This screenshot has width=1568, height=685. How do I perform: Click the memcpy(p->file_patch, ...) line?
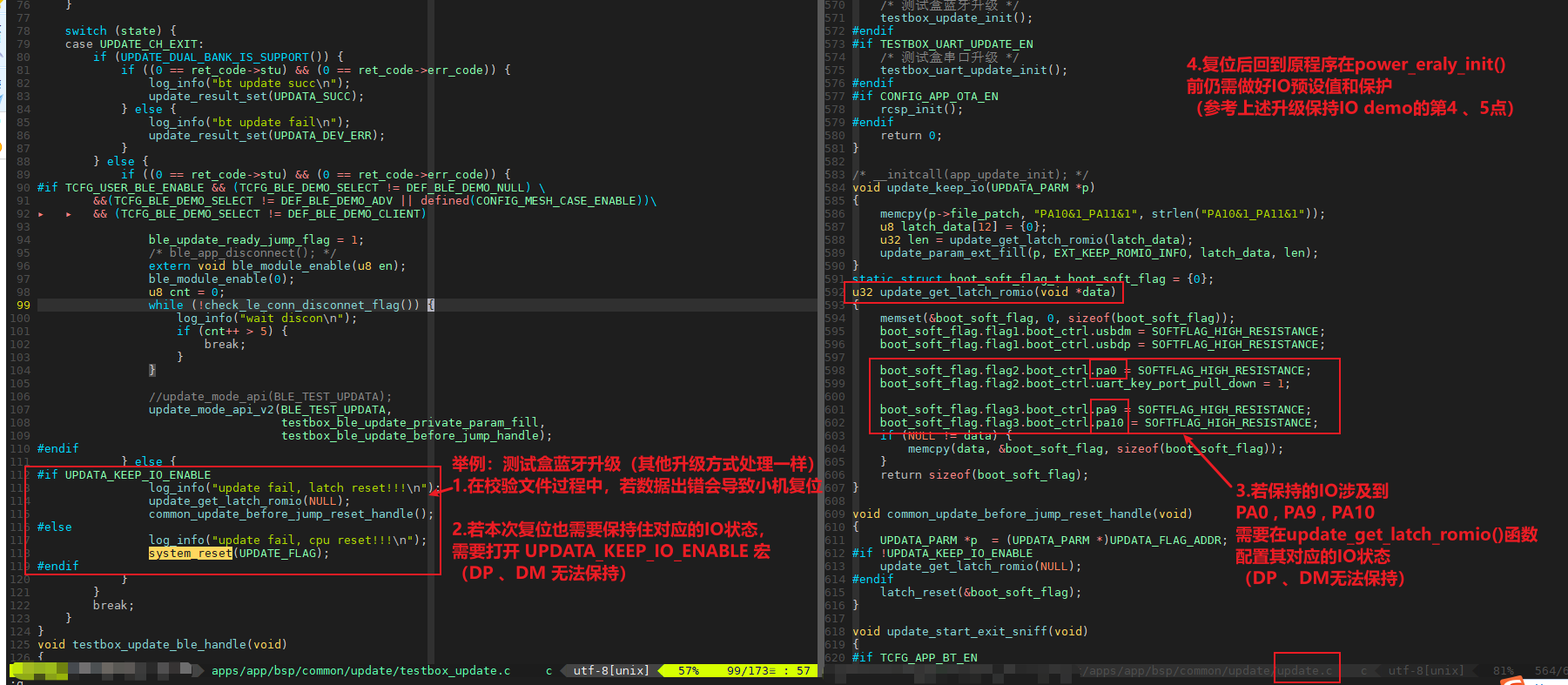pos(1102,213)
